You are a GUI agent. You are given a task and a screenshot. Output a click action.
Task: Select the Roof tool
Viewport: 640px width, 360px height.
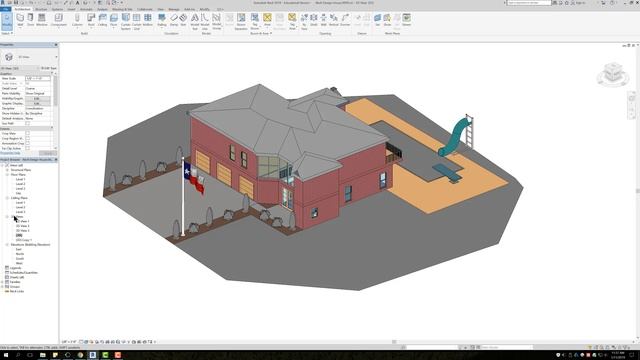click(91, 20)
